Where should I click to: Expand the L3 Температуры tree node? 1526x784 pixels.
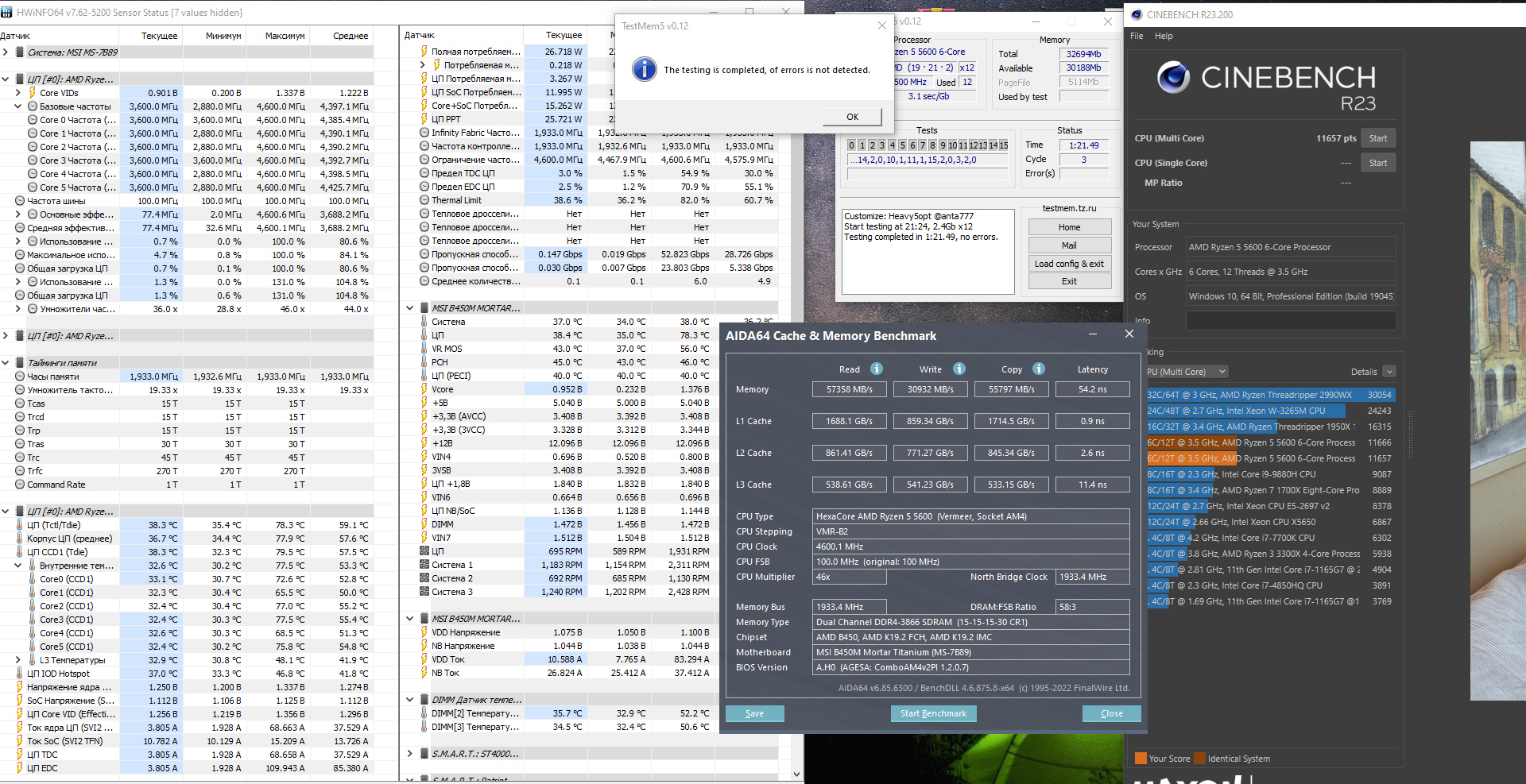tap(17, 660)
